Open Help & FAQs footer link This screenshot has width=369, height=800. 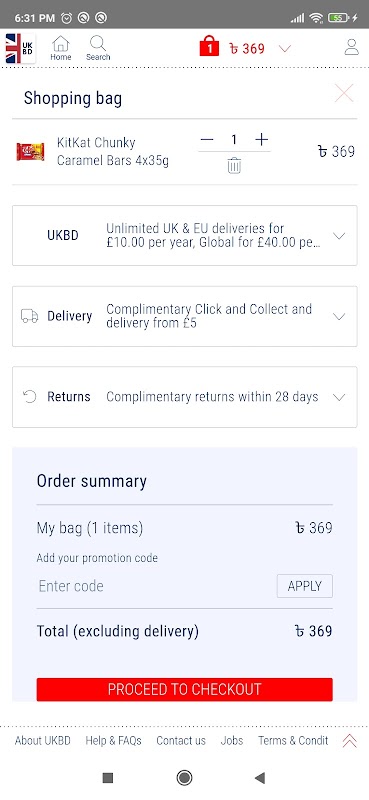click(x=113, y=740)
